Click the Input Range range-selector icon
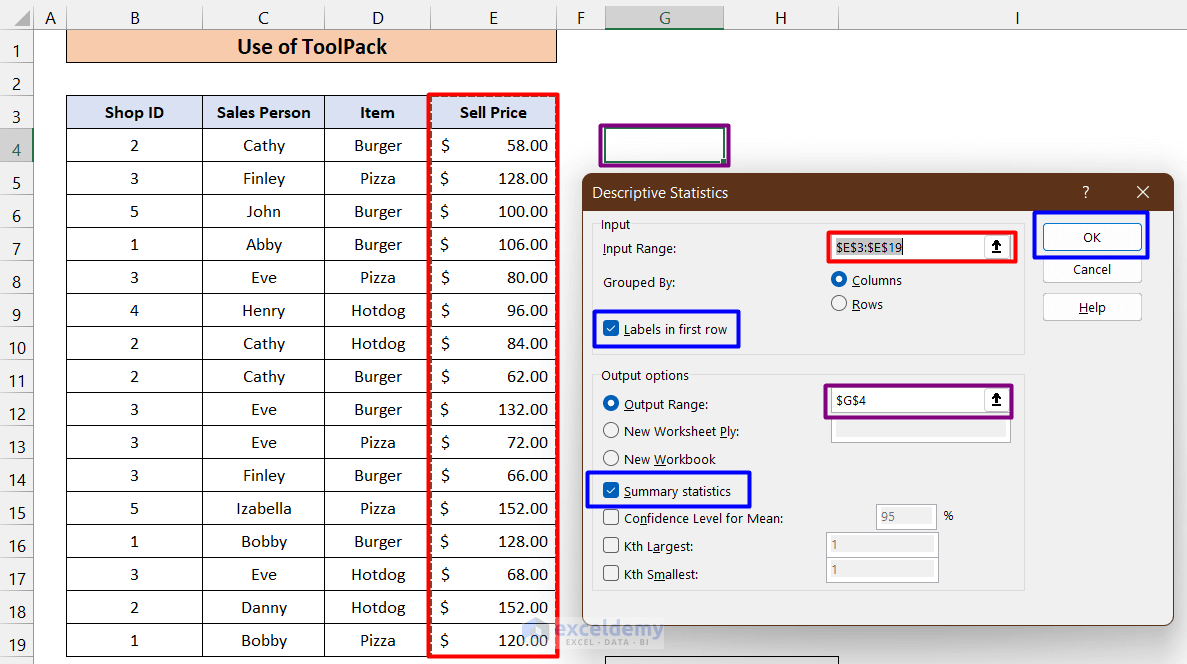The image size is (1187, 664). pyautogui.click(x=995, y=247)
